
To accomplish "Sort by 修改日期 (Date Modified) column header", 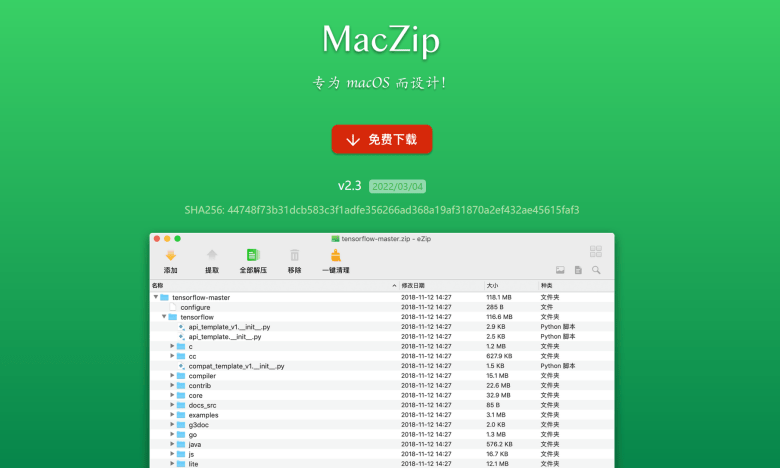I will pos(413,285).
